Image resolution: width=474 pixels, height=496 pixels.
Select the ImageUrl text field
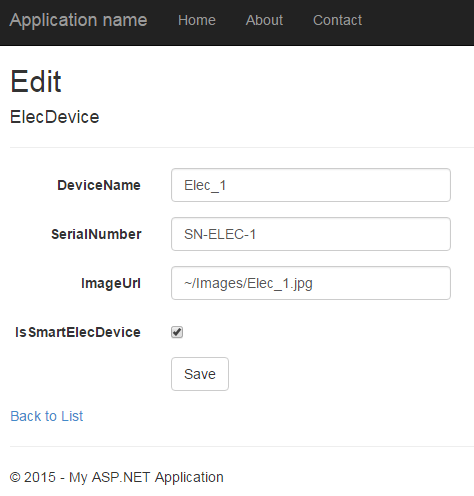point(311,283)
